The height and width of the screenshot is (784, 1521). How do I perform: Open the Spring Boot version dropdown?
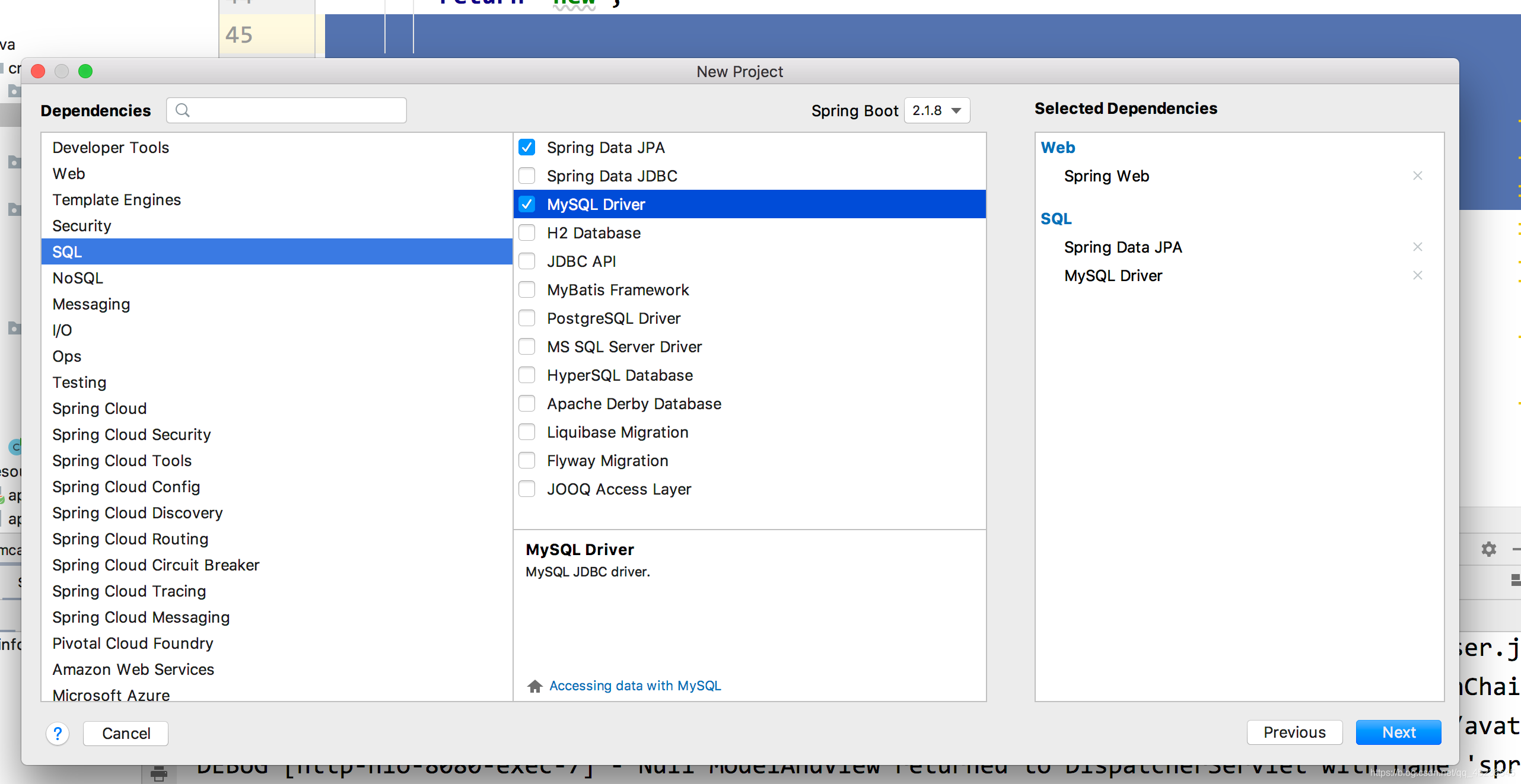pyautogui.click(x=937, y=110)
